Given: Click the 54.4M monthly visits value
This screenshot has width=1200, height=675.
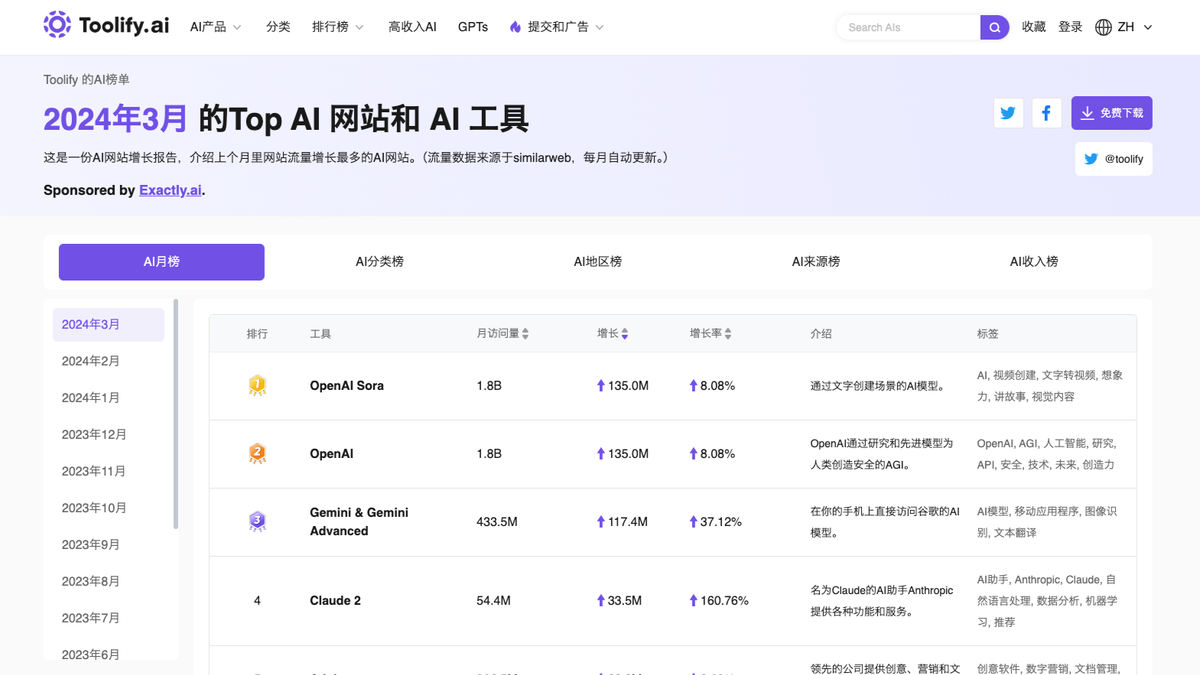Looking at the screenshot, I should pyautogui.click(x=494, y=601).
